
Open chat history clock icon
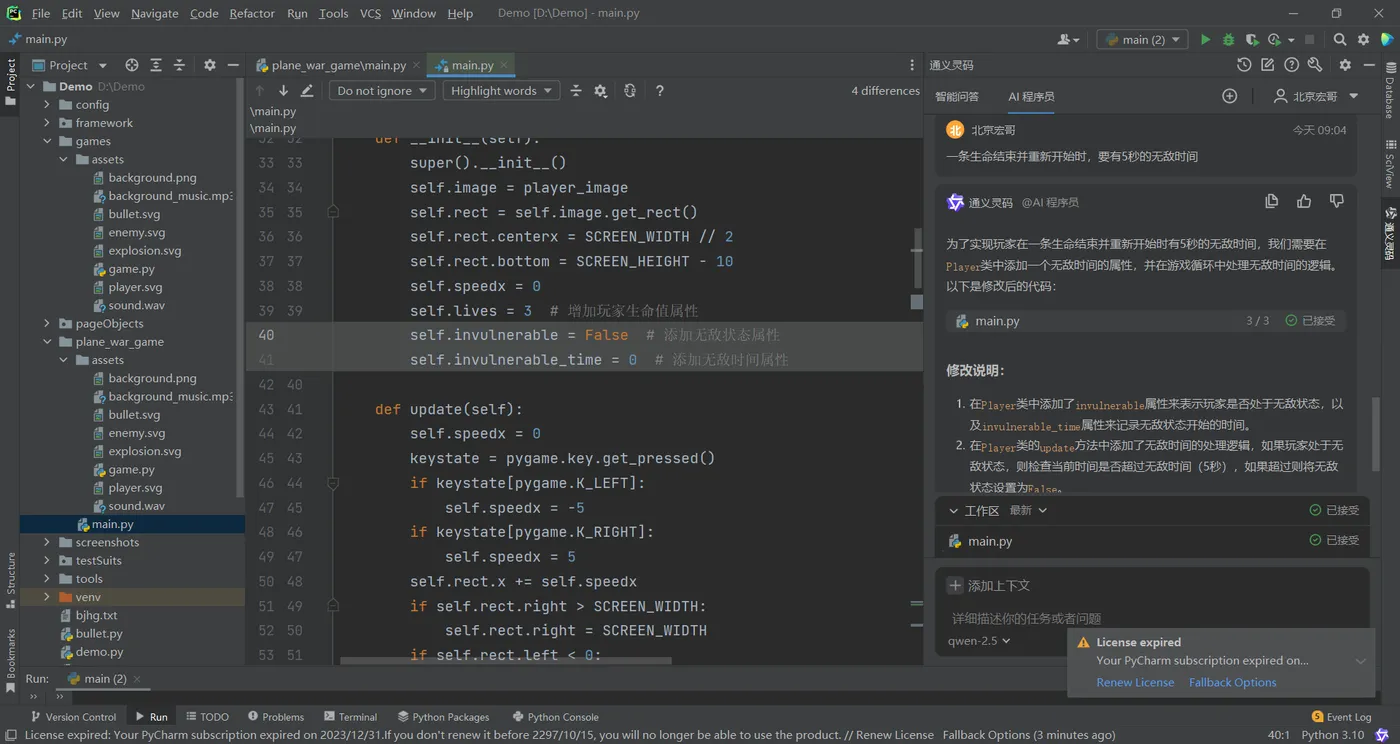coord(1244,65)
